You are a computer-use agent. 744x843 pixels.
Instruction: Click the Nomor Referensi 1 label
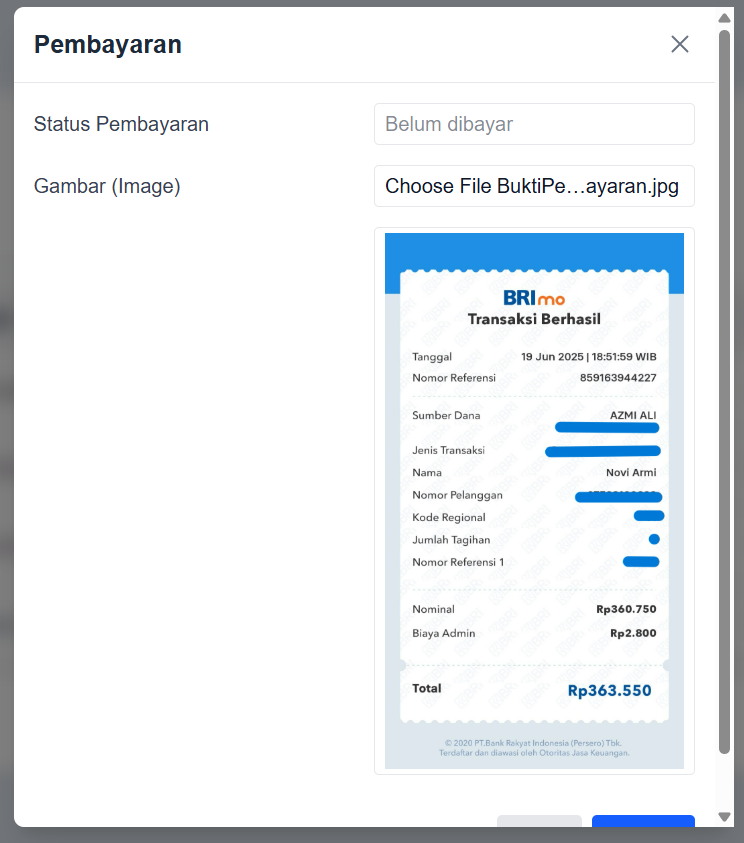click(458, 562)
